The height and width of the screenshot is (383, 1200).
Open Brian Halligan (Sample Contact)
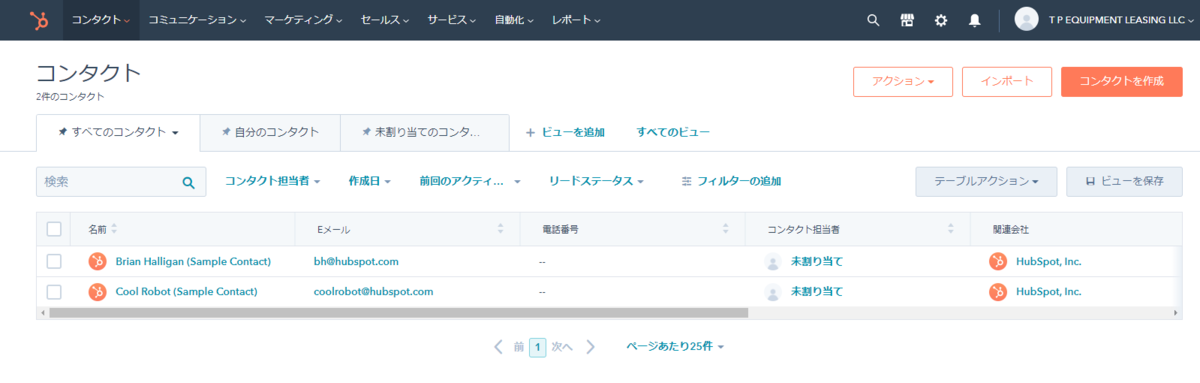tap(193, 261)
